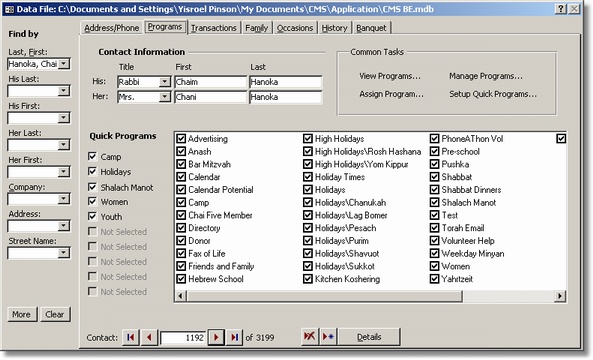Toggle Quick Programs Youth checkbox
The image size is (593, 360).
[92, 216]
